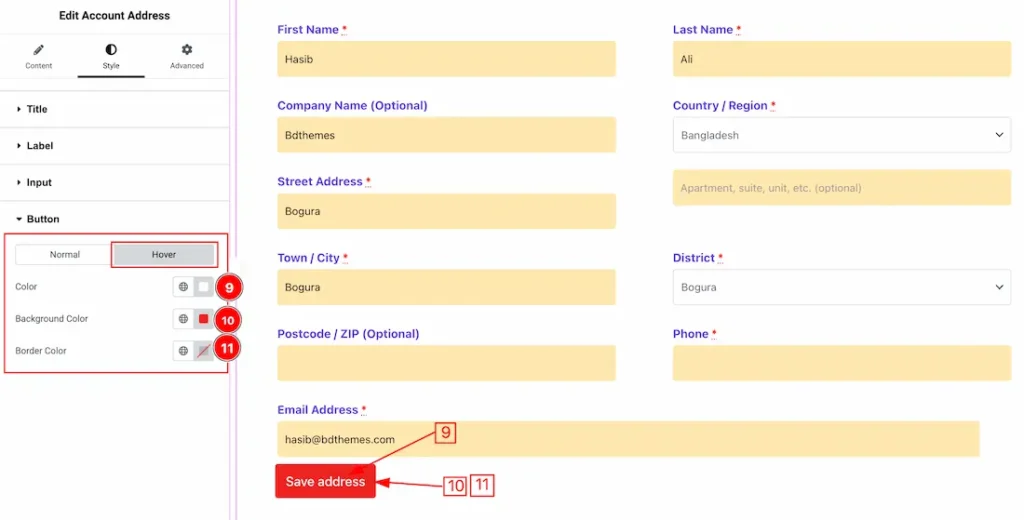Click globe icon beside Background Color
Viewport: 1024px width, 520px height.
pos(184,319)
